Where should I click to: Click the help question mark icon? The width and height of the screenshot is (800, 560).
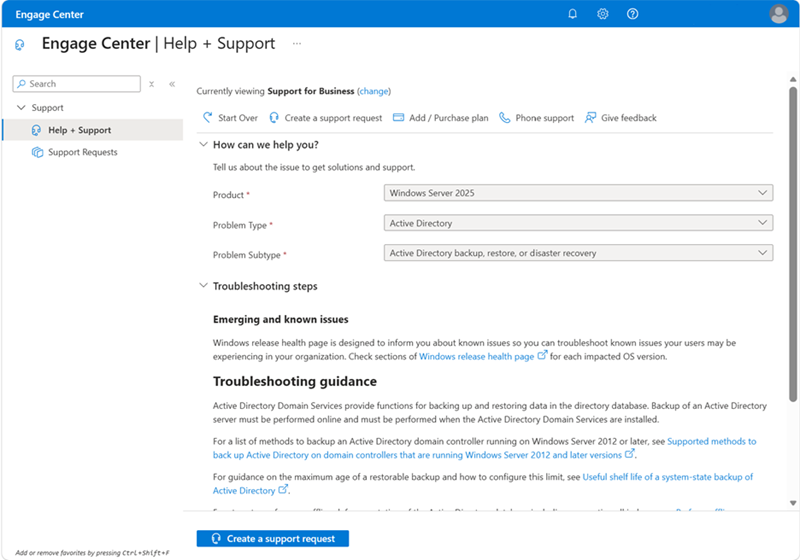632,14
